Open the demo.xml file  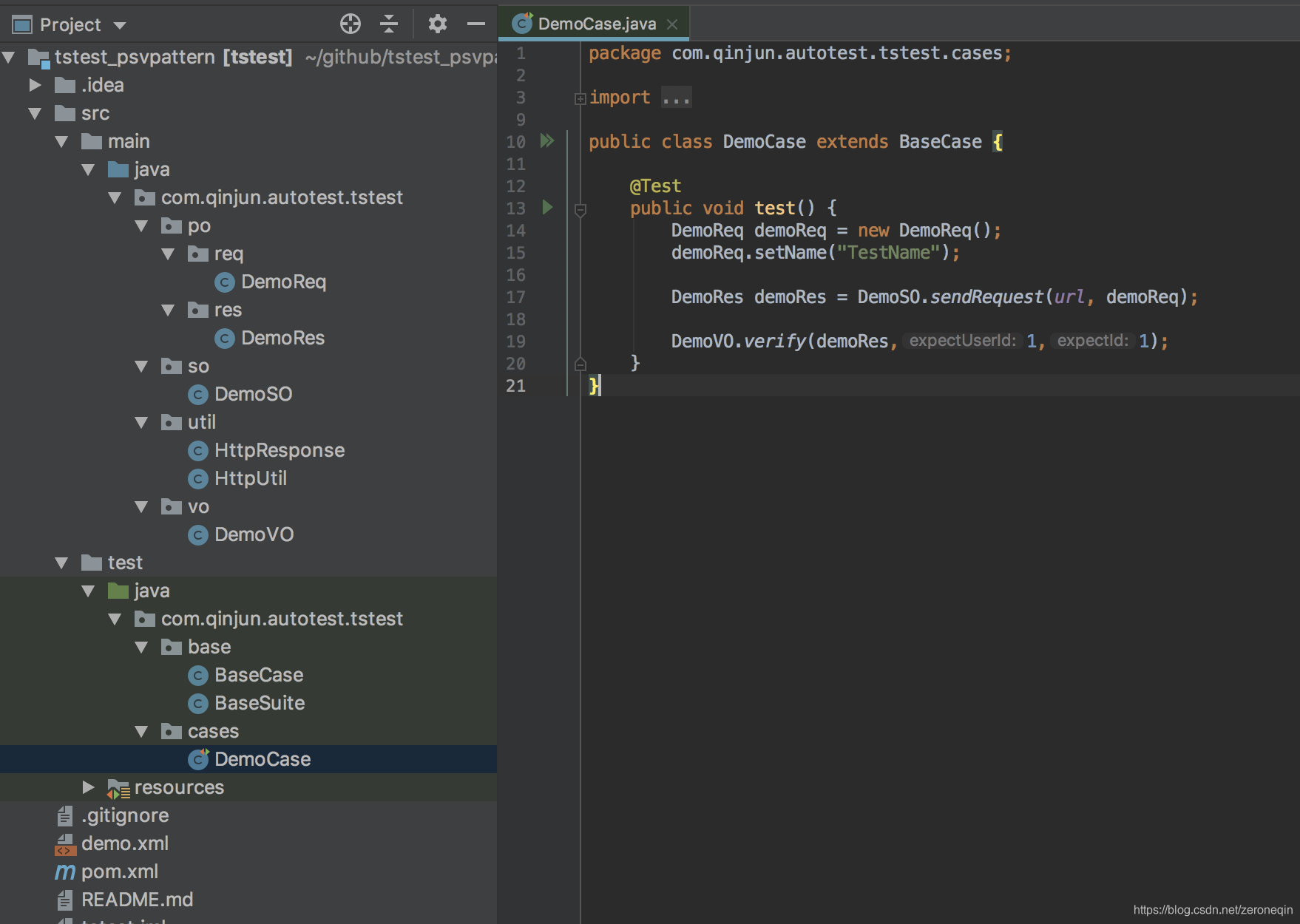tap(125, 843)
